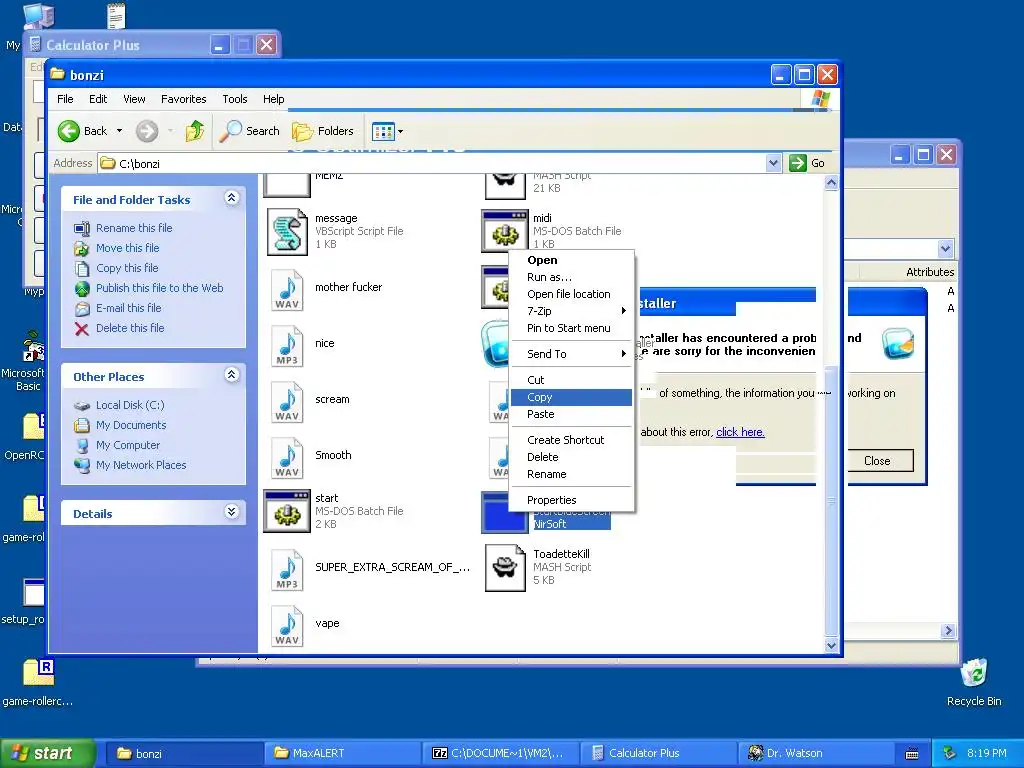
Task: Open the Search toolbar button
Action: [x=249, y=131]
